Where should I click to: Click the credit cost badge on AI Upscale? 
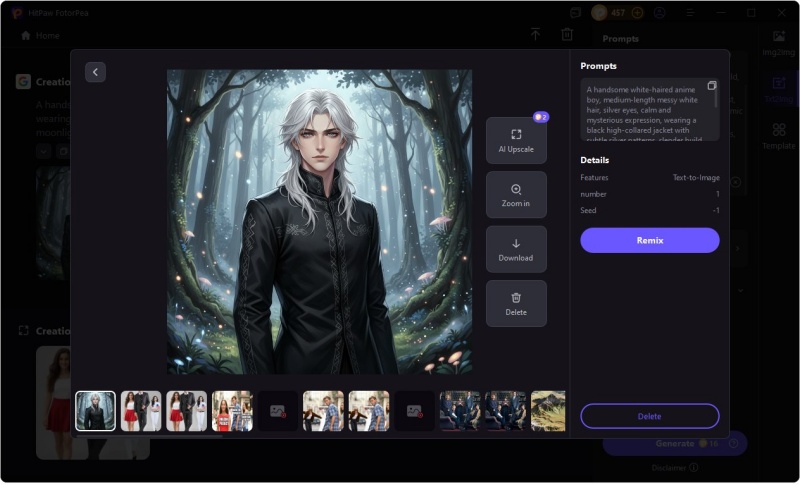point(541,117)
